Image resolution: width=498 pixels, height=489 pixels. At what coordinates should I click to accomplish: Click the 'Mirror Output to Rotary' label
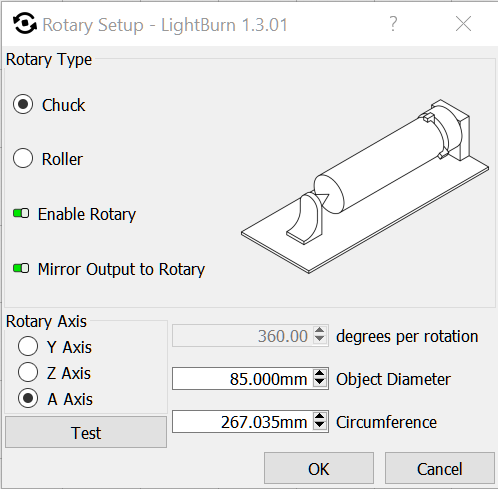click(x=121, y=269)
